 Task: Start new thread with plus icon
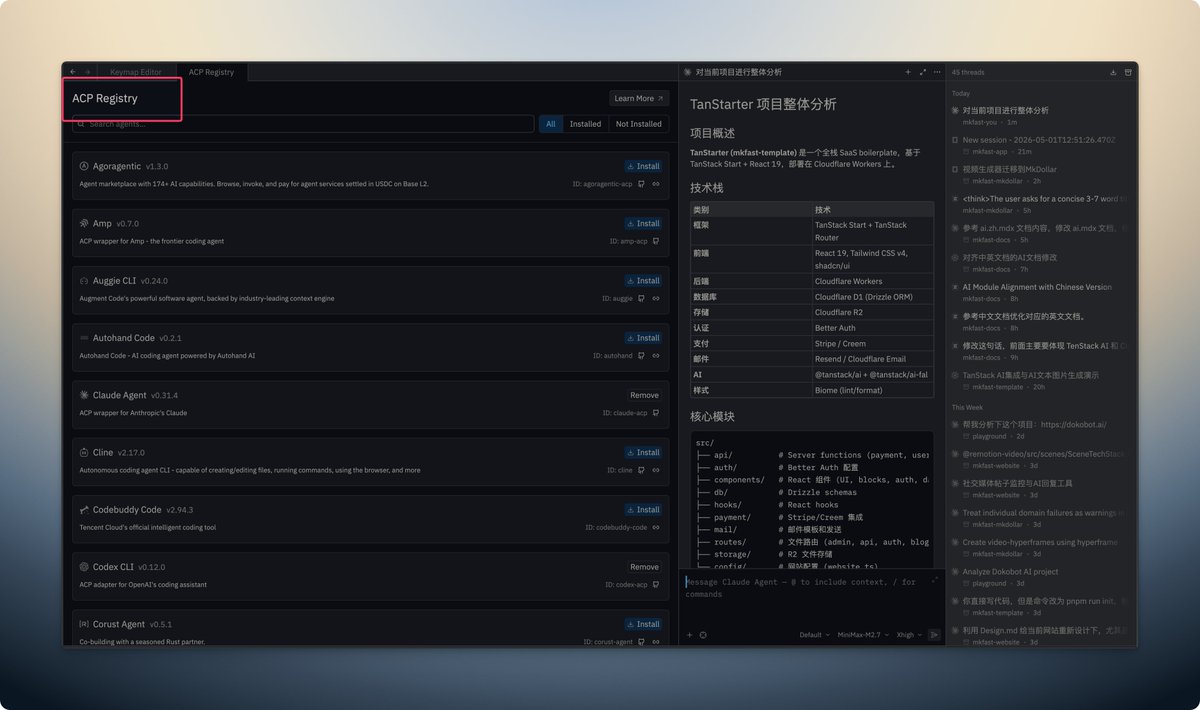tap(908, 72)
